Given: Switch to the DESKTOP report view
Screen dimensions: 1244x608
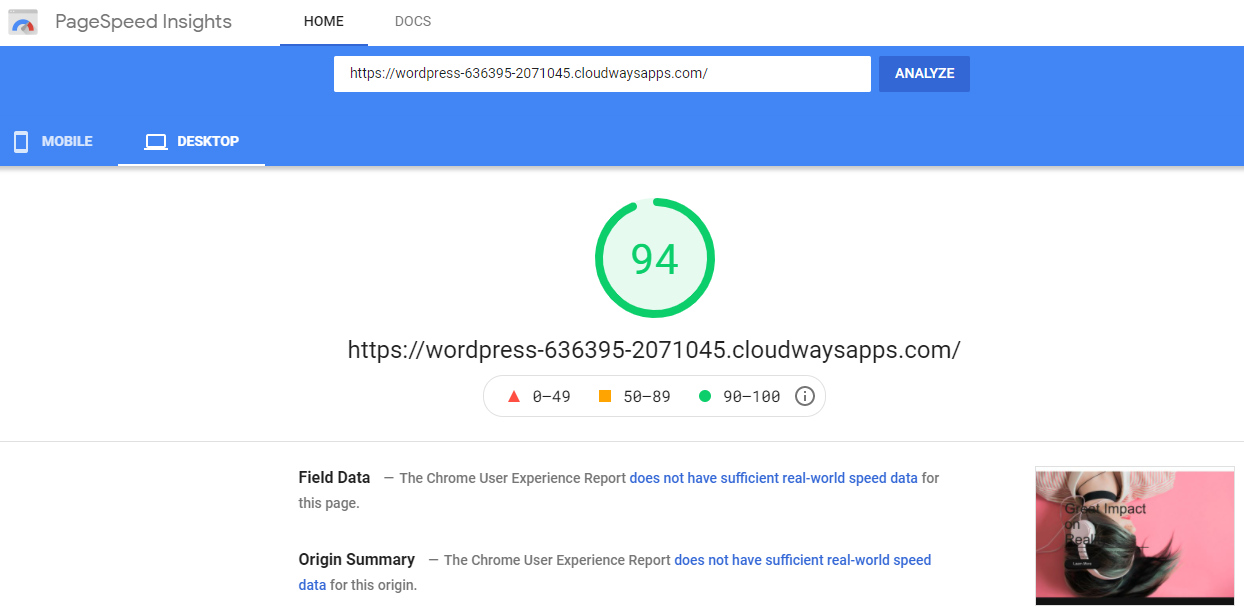Looking at the screenshot, I should pyautogui.click(x=191, y=141).
